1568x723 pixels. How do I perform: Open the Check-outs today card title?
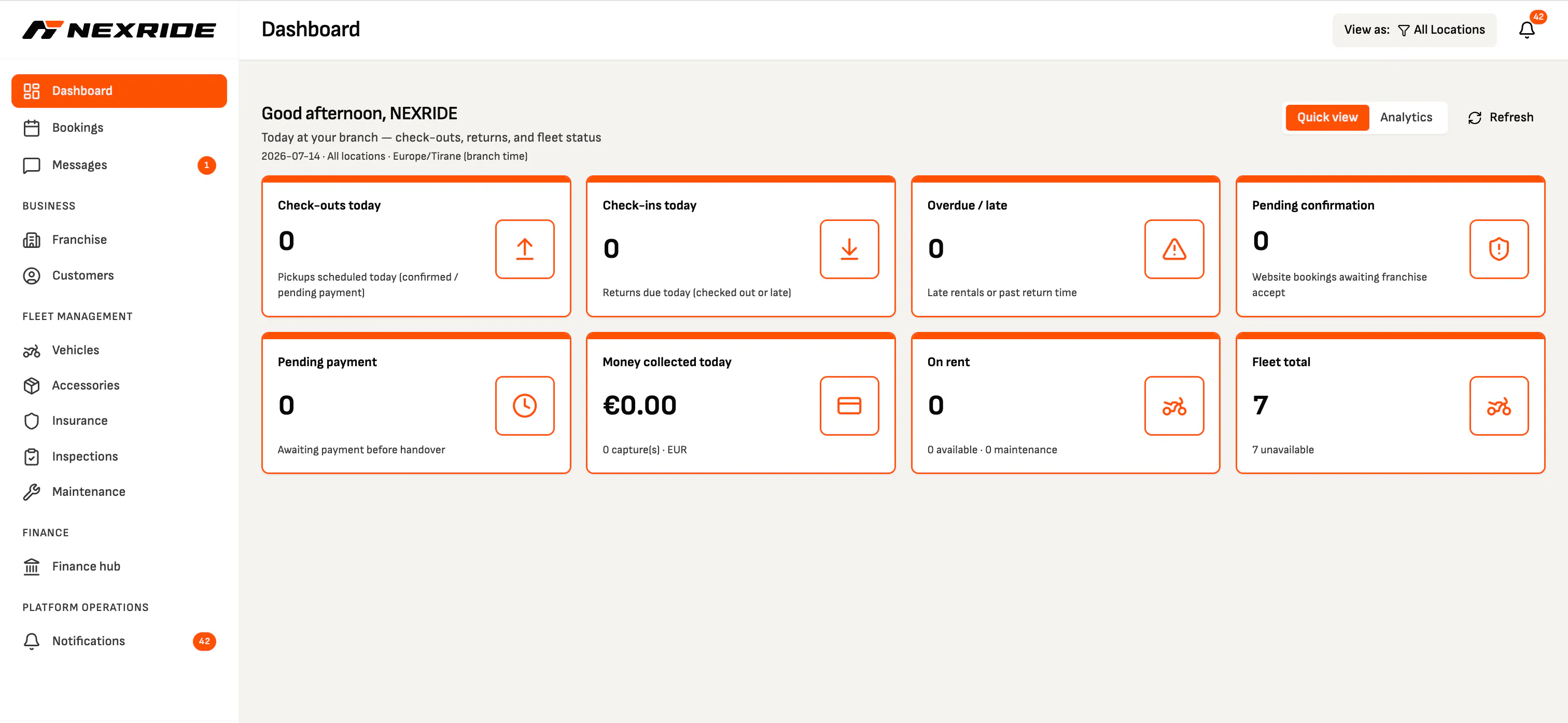(x=329, y=205)
